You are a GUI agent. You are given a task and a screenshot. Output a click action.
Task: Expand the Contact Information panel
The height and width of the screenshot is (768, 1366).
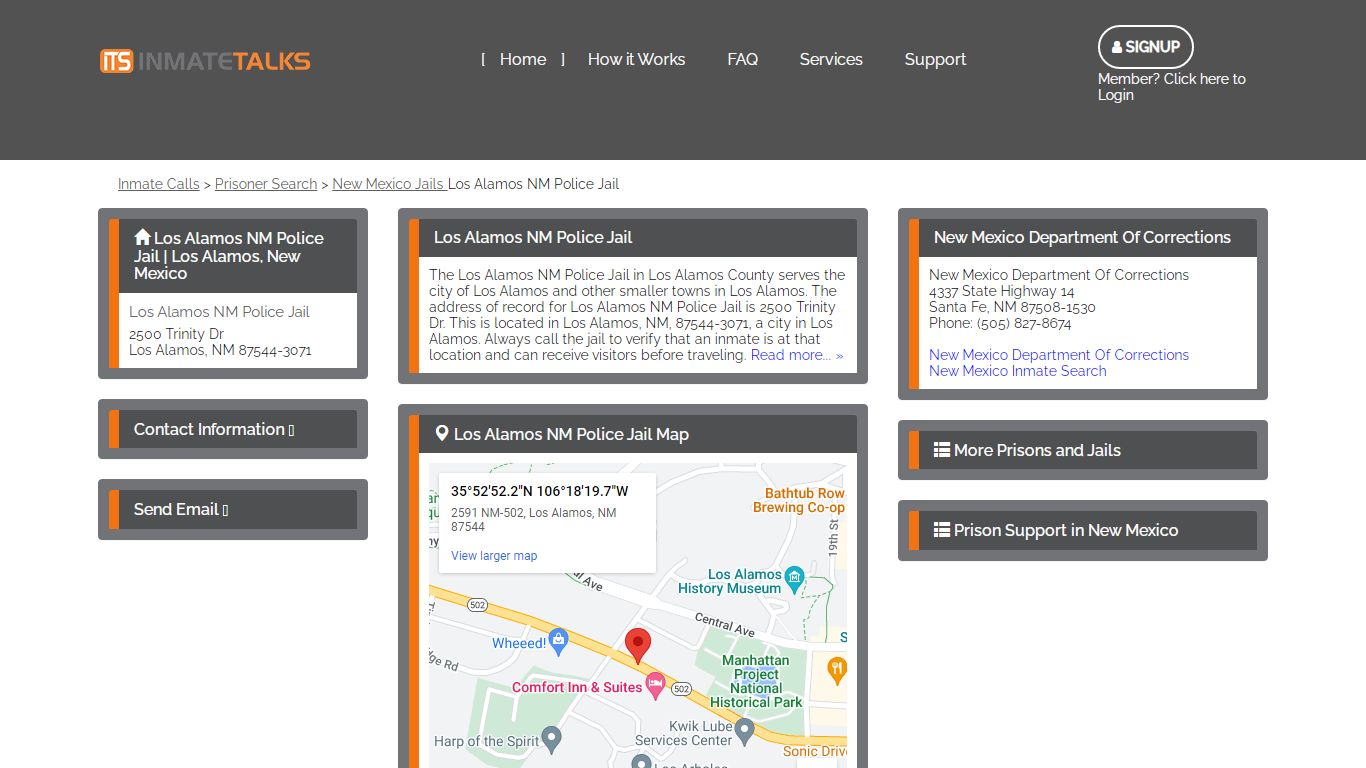click(x=233, y=429)
